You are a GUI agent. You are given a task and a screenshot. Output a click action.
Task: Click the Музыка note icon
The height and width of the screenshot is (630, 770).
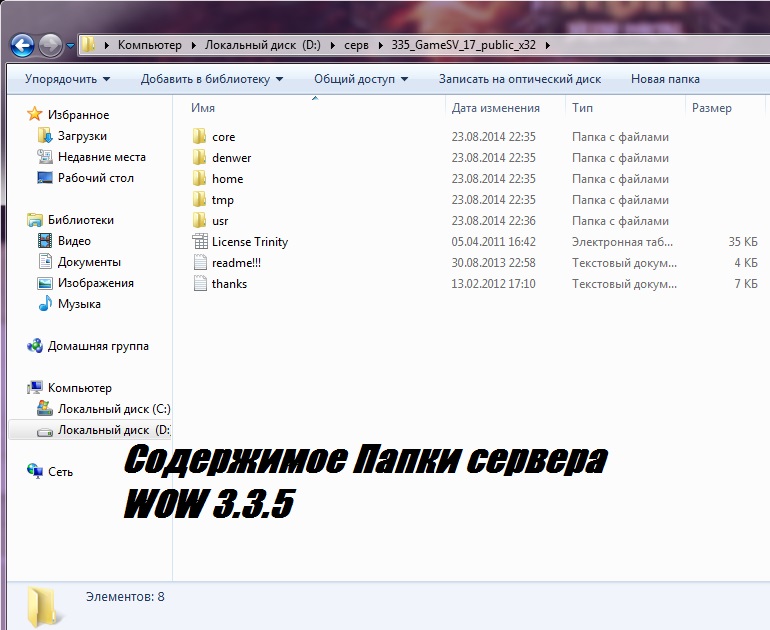click(x=45, y=303)
